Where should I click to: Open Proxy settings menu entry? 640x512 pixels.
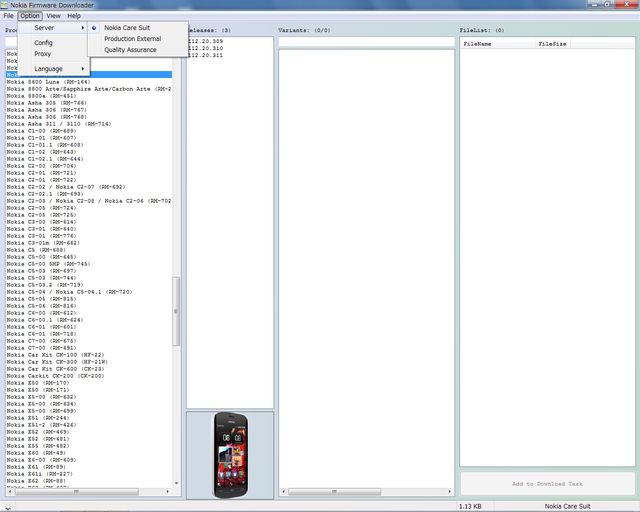tap(42, 53)
